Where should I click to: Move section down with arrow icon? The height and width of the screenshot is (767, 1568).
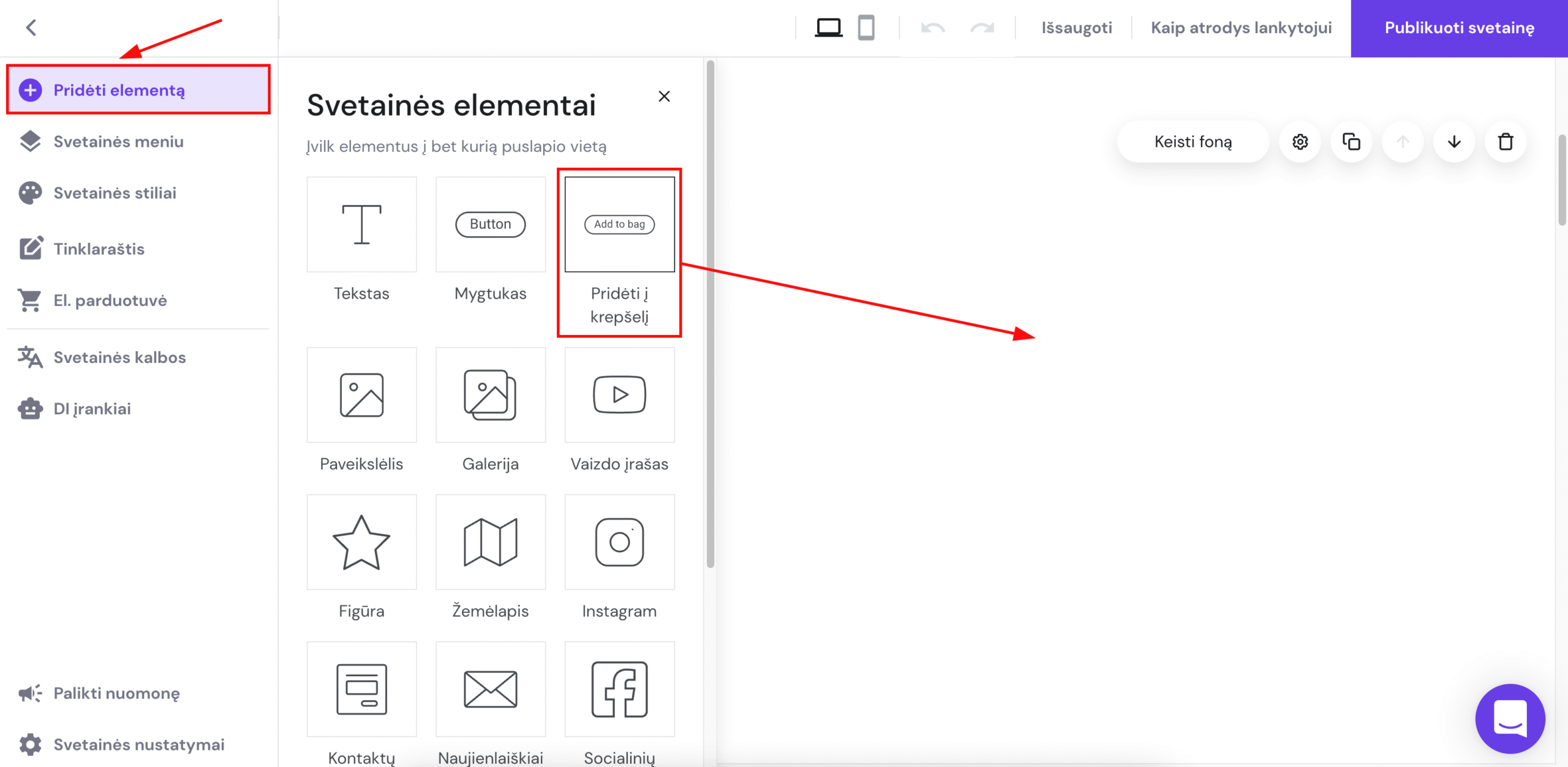[1454, 142]
